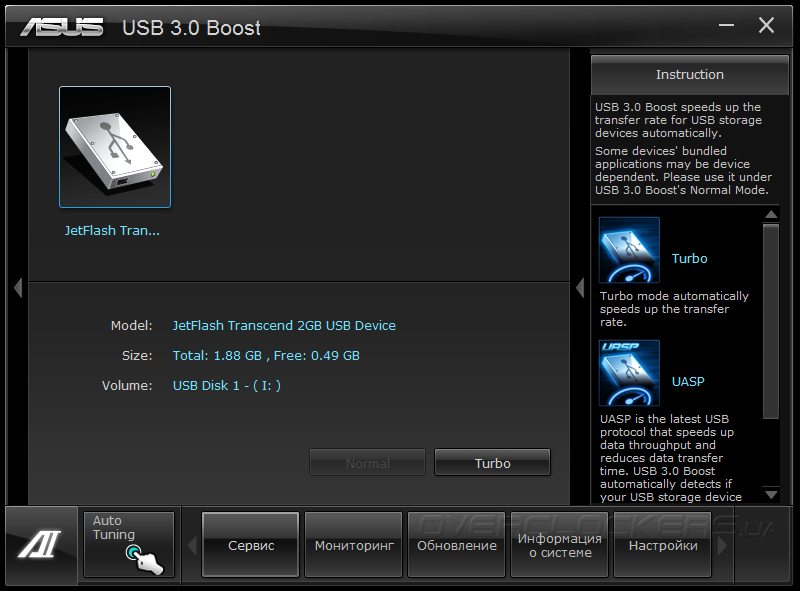Click the instruction scrollbar down arrow
Screen dimensions: 800x591
tap(771, 495)
